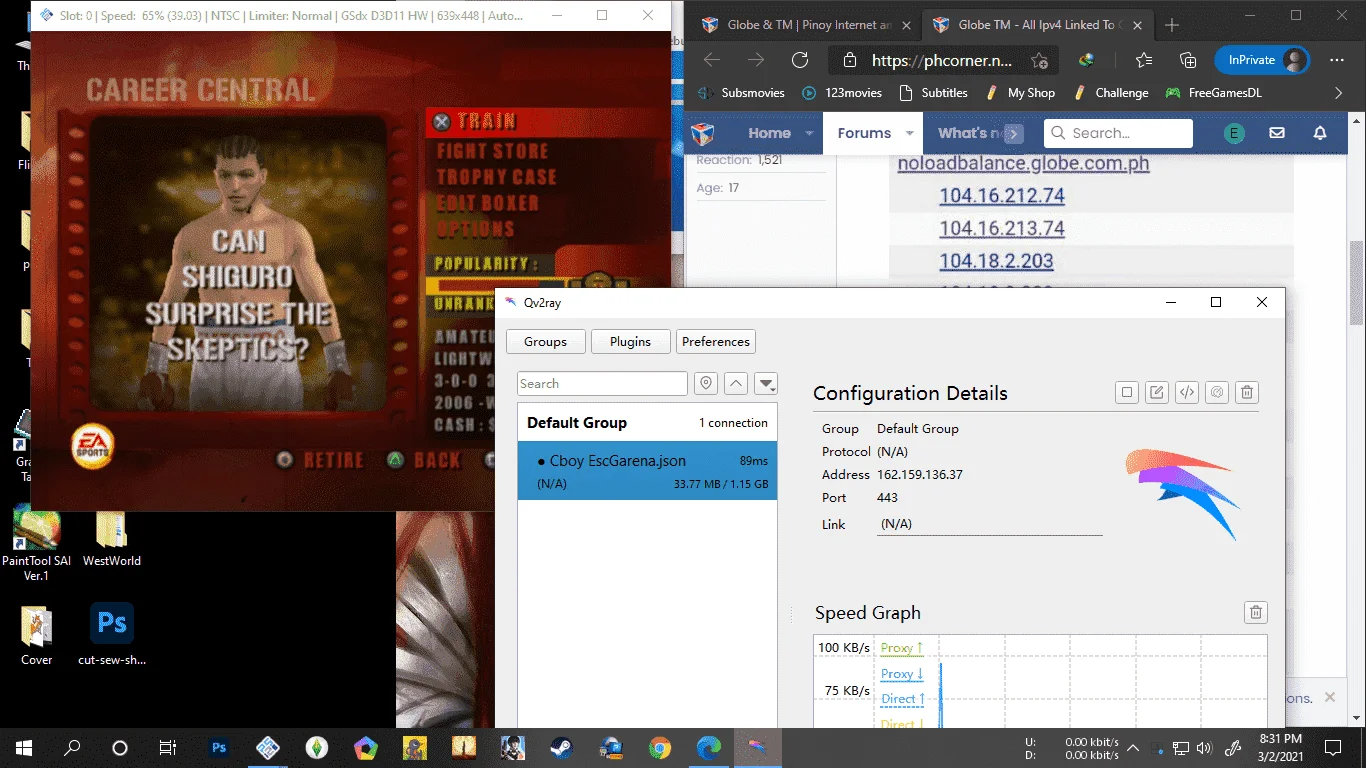Open the Subtitles bookmark
Screen dimensions: 1366x768
pyautogui.click(x=933, y=93)
